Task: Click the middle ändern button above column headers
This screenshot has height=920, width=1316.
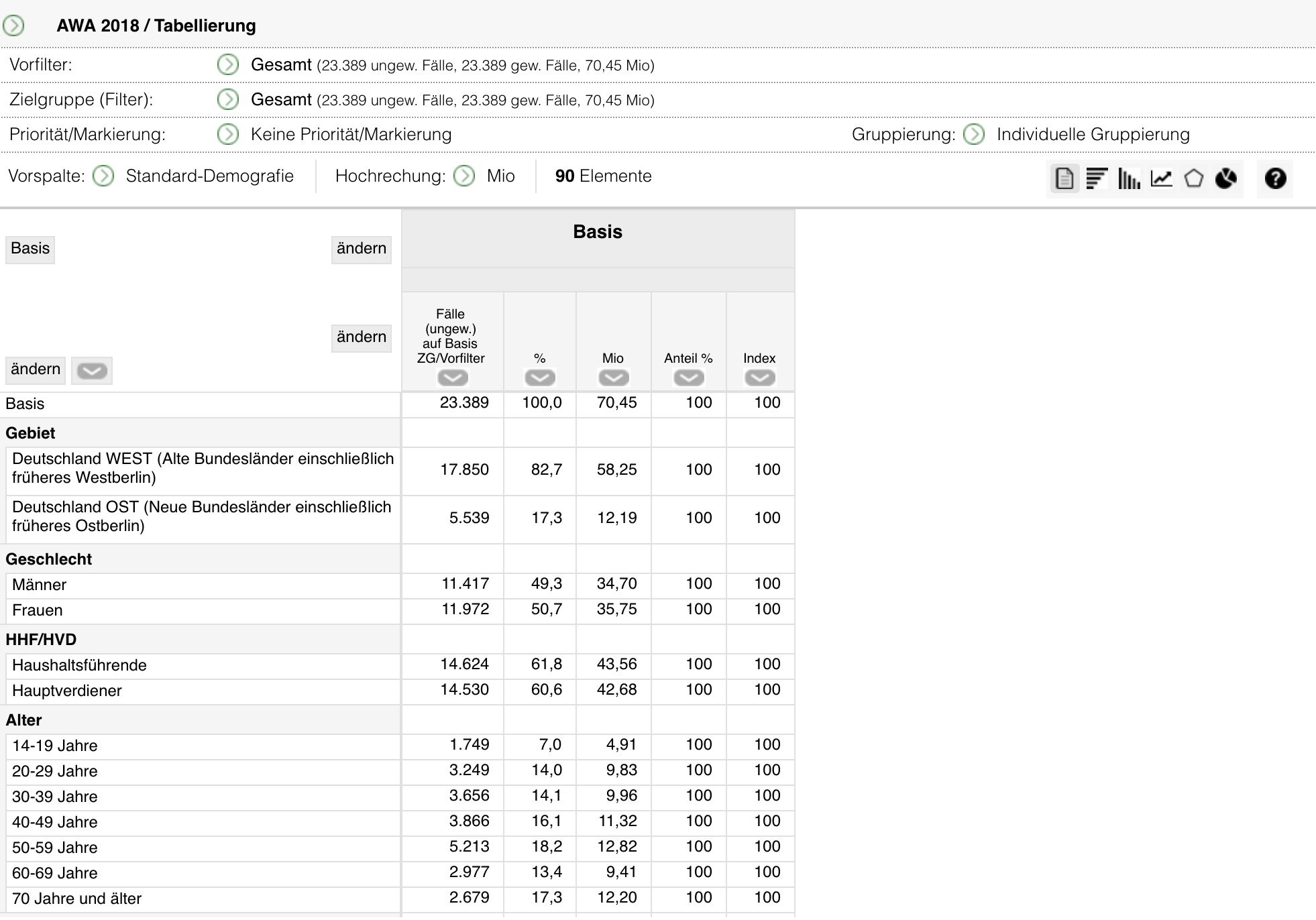Action: 362,337
